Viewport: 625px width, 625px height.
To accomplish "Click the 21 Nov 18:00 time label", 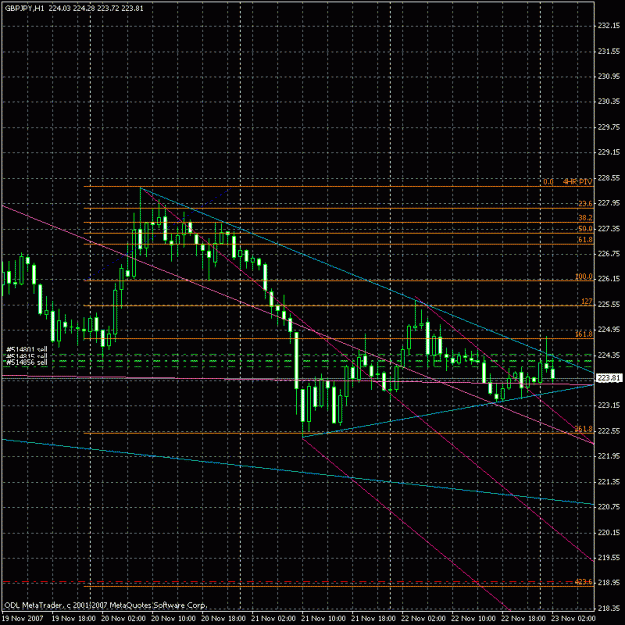I will pos(373,619).
